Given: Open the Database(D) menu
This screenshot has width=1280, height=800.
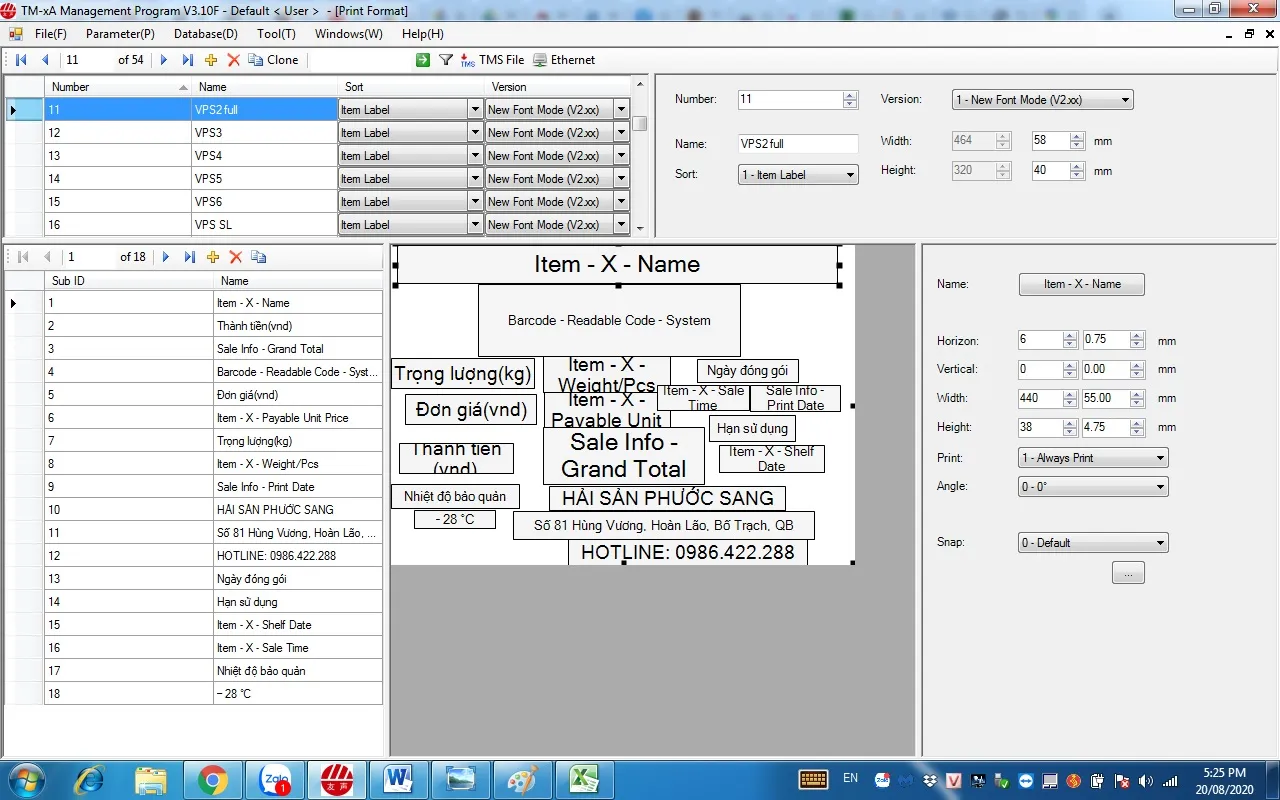Looking at the screenshot, I should [x=205, y=34].
